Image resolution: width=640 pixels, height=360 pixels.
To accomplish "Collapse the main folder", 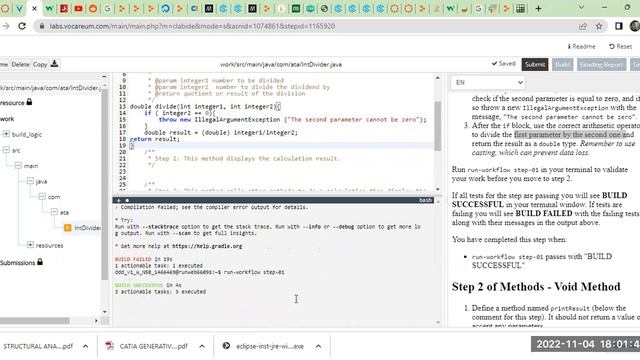I will click(18, 165).
